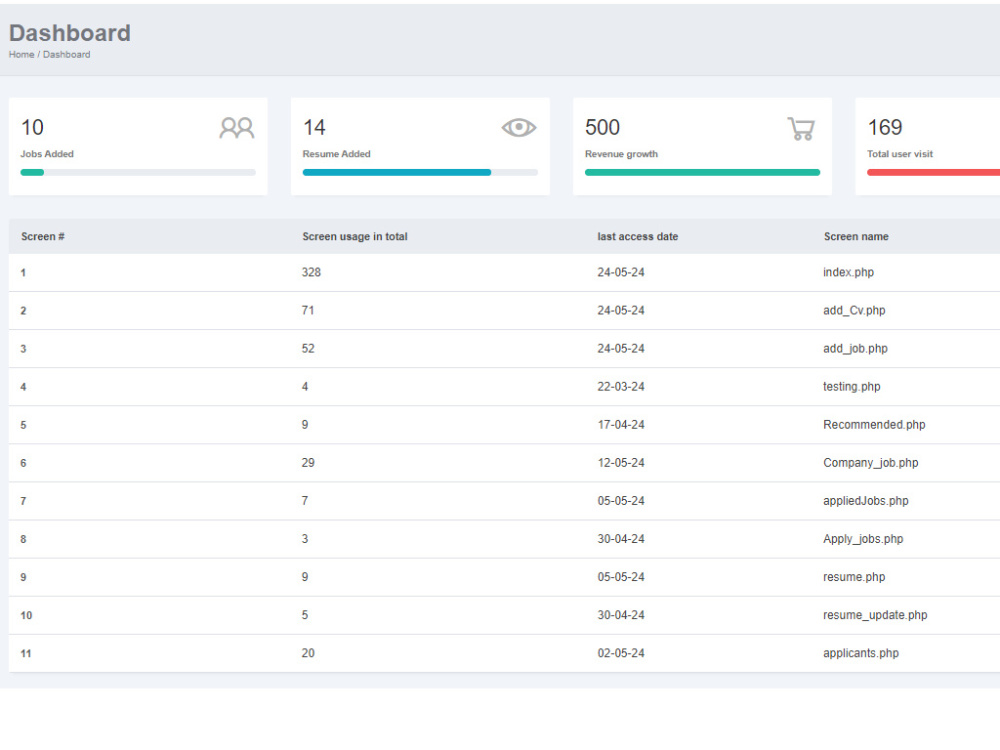Click the 02-05-24 access date
Viewport: 1000px width, 750px height.
coord(621,653)
